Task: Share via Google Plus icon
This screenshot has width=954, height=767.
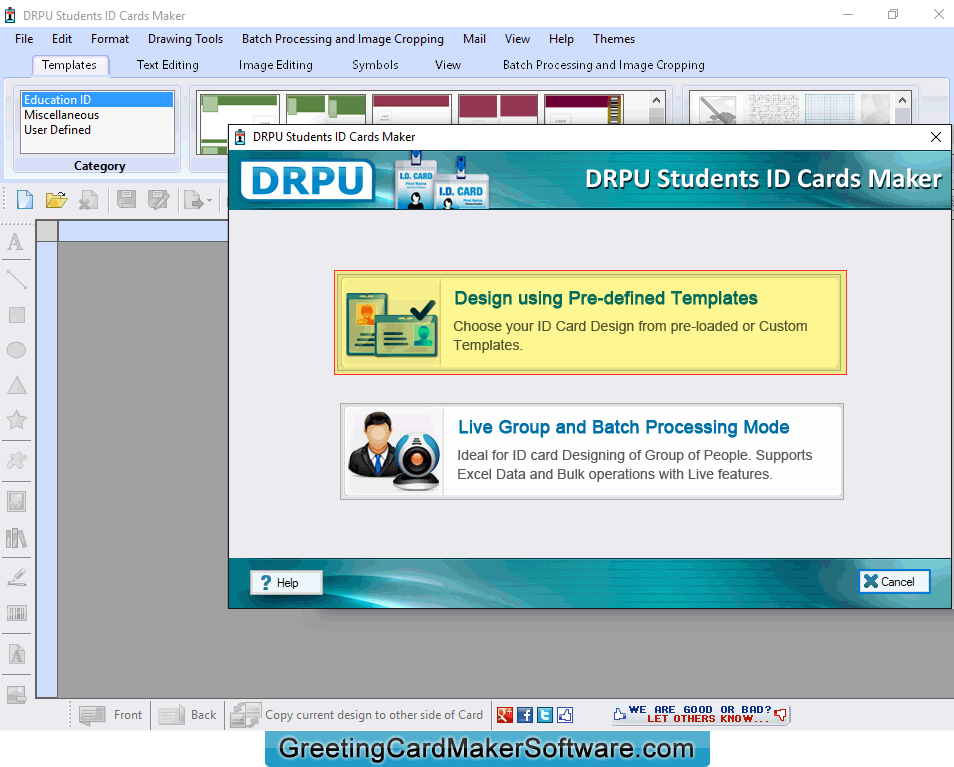Action: coord(504,715)
